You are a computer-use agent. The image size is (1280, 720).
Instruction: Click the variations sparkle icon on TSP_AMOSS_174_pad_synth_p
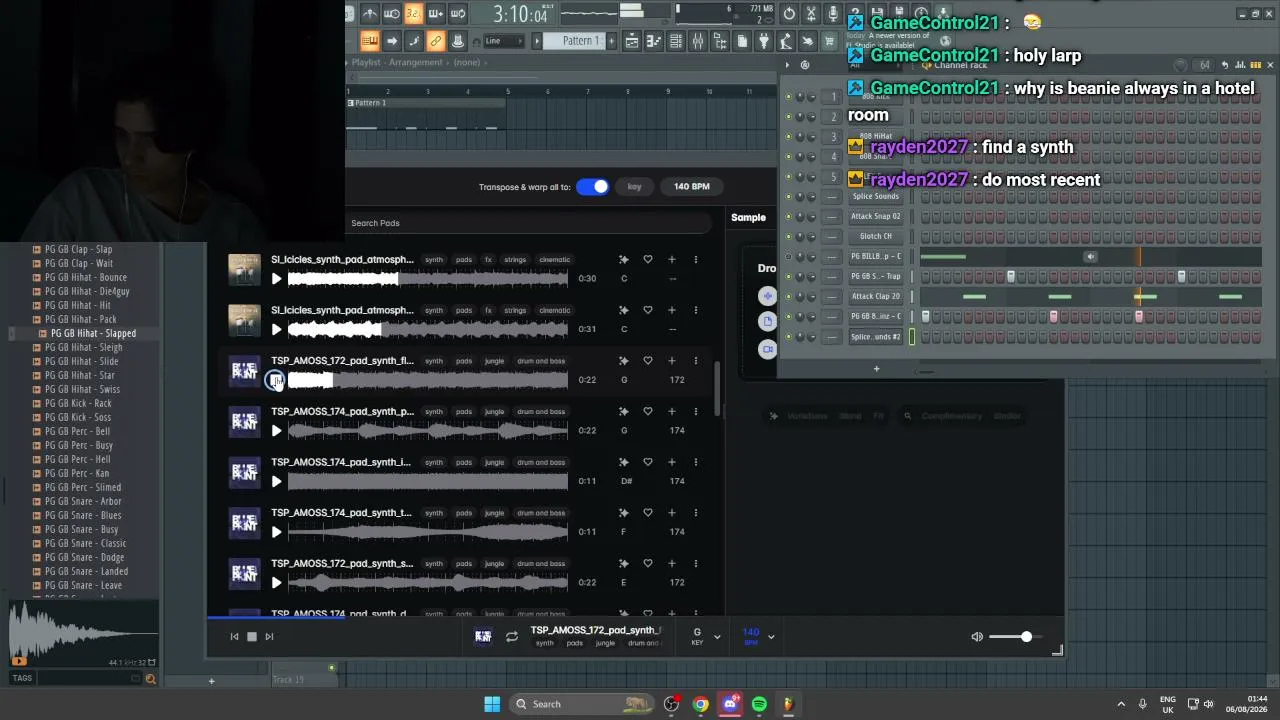(x=624, y=412)
